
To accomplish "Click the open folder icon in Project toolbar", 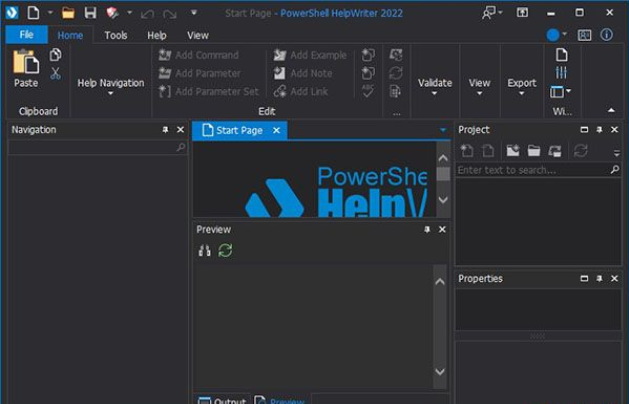I will [x=534, y=151].
